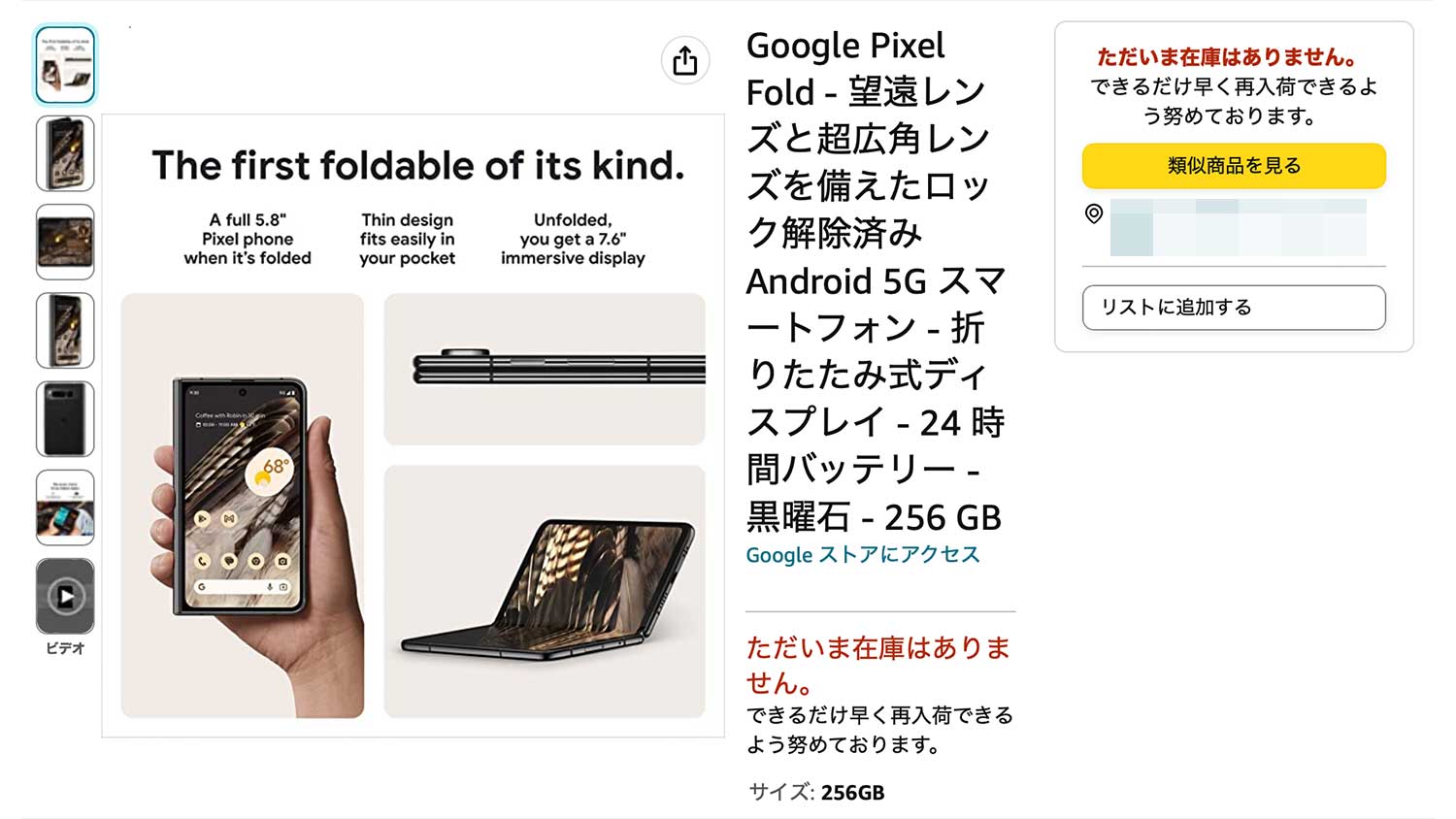
Task: Select the highlighted first feature-overview thumbnail
Action: coord(65,64)
